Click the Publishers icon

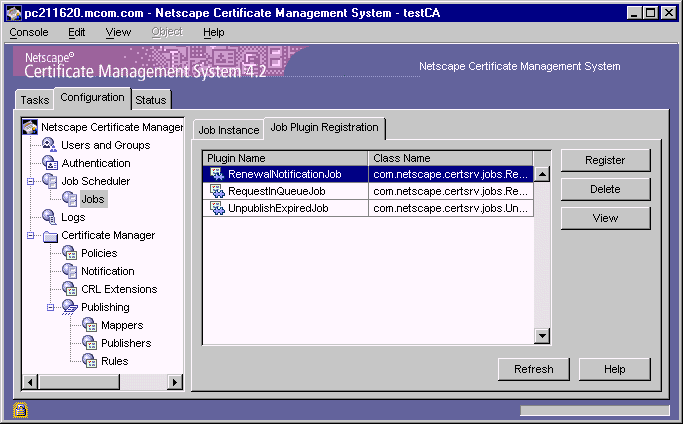pos(89,343)
